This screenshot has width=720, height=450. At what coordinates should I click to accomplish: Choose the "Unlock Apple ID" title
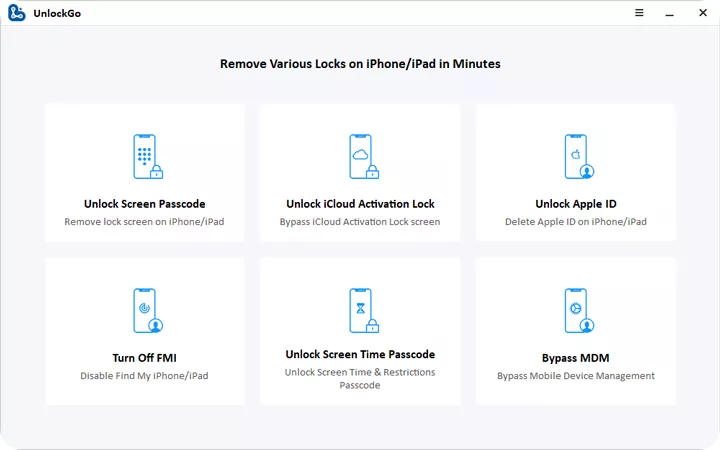click(576, 204)
